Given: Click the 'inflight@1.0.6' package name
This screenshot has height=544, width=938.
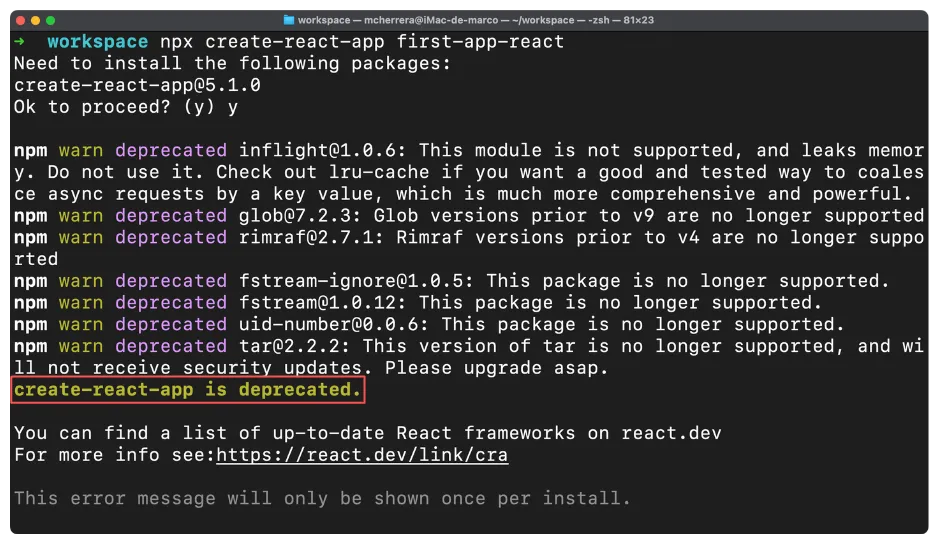Looking at the screenshot, I should (322, 151).
